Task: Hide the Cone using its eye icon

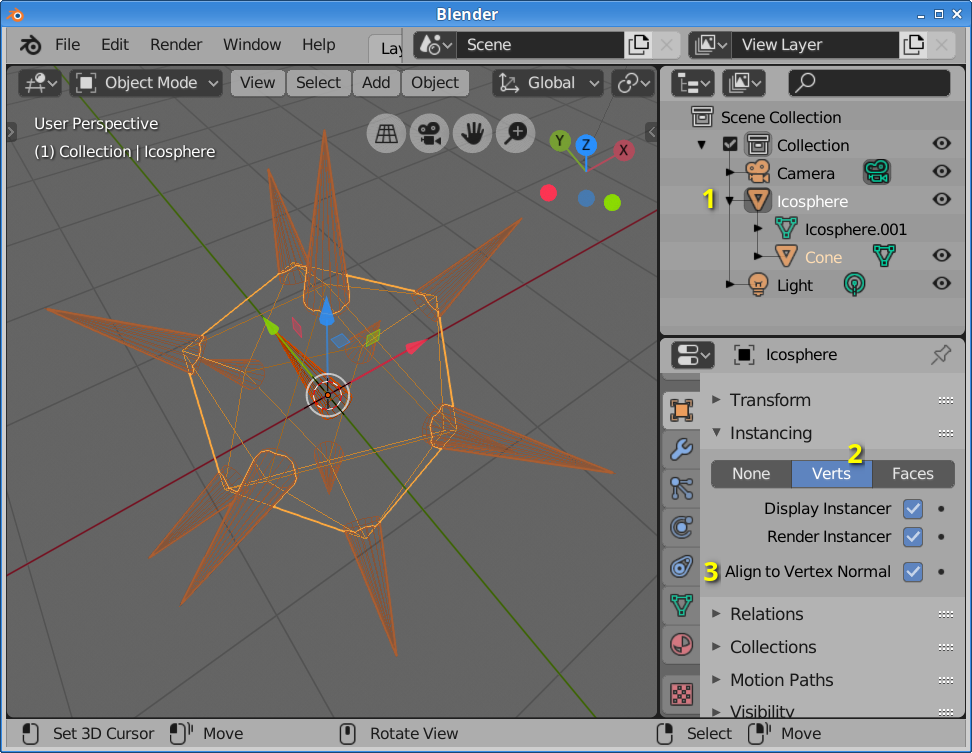Action: pyautogui.click(x=942, y=255)
